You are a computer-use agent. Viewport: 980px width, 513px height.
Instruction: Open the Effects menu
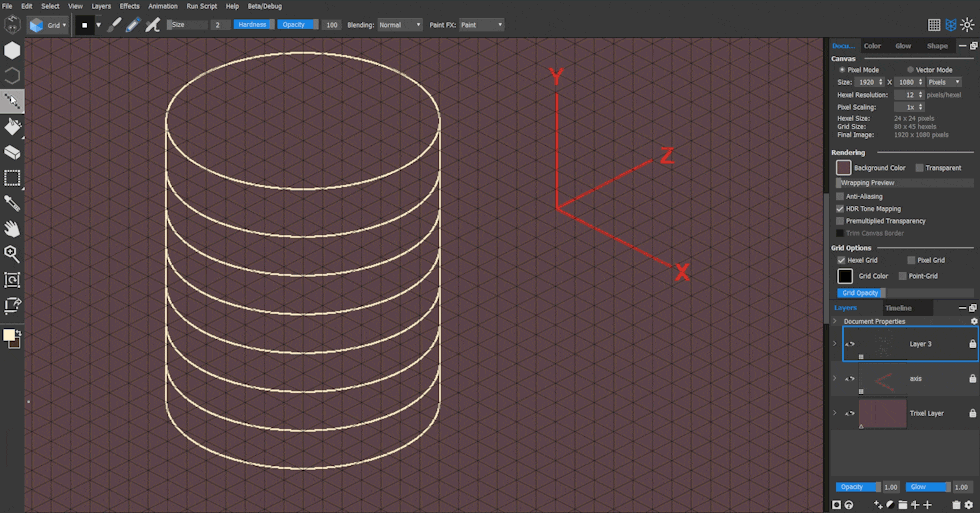[x=129, y=6]
